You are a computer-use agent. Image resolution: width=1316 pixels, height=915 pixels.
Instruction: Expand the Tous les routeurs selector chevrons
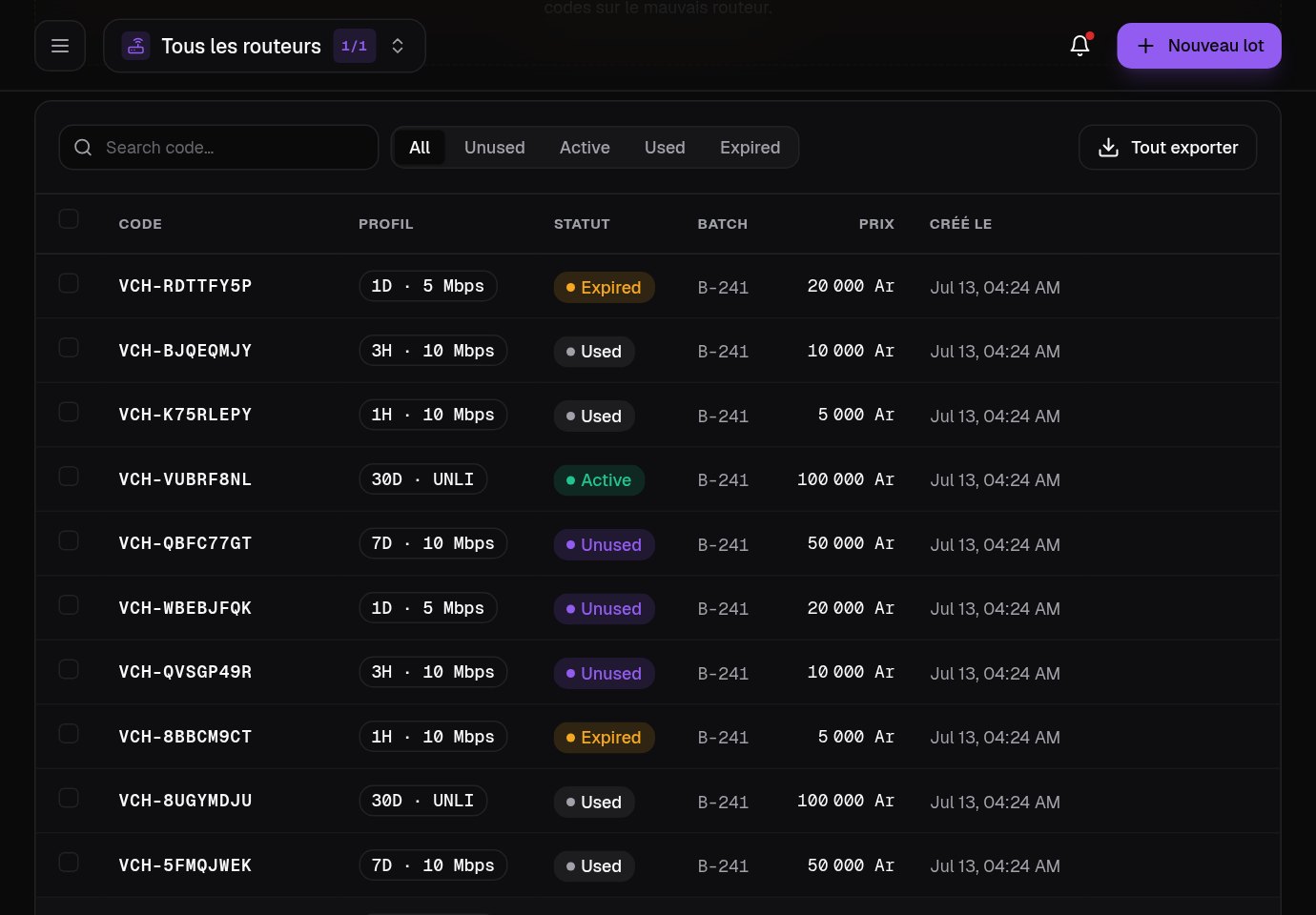pos(398,46)
